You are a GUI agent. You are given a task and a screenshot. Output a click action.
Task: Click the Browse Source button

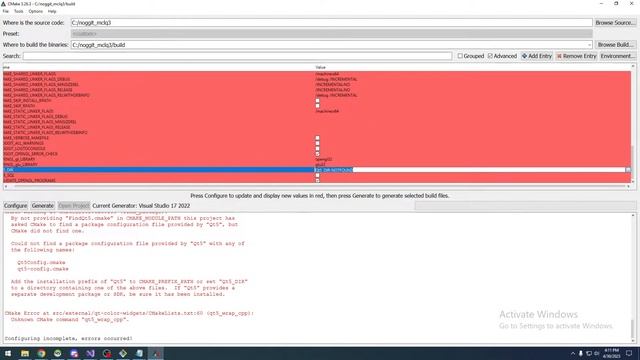pyautogui.click(x=615, y=23)
